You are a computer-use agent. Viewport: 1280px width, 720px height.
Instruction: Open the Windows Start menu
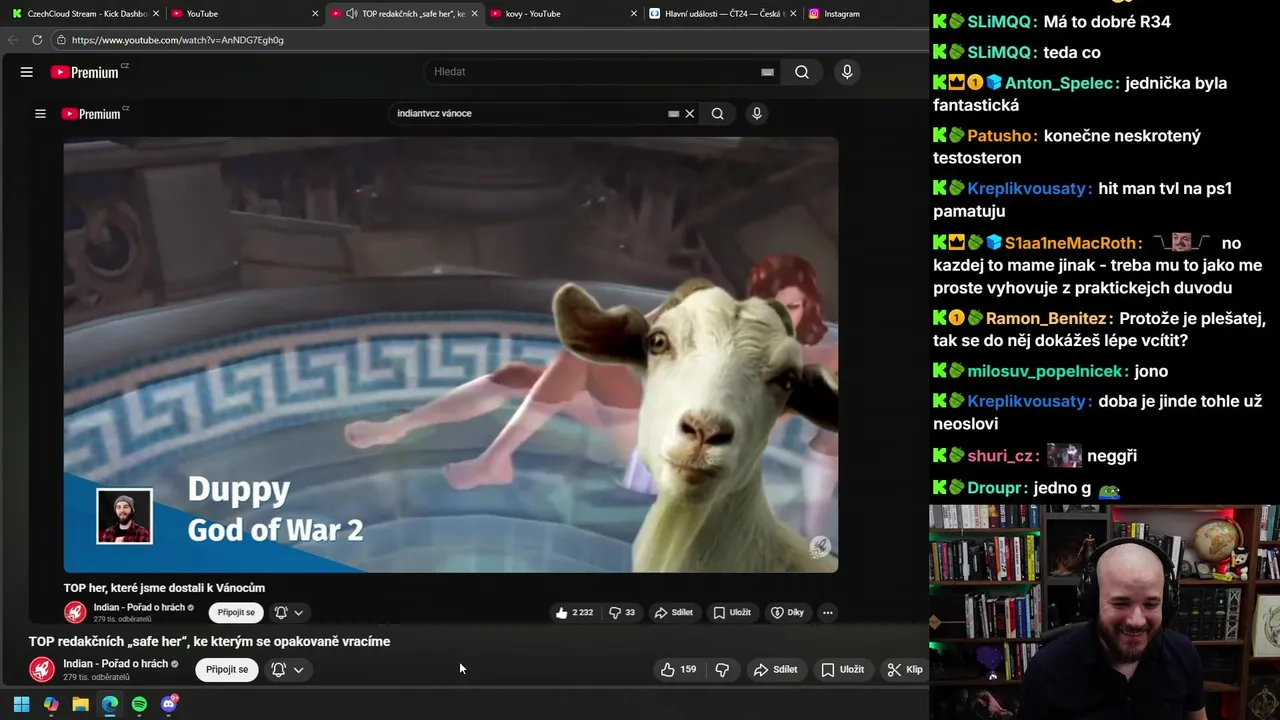pos(21,704)
